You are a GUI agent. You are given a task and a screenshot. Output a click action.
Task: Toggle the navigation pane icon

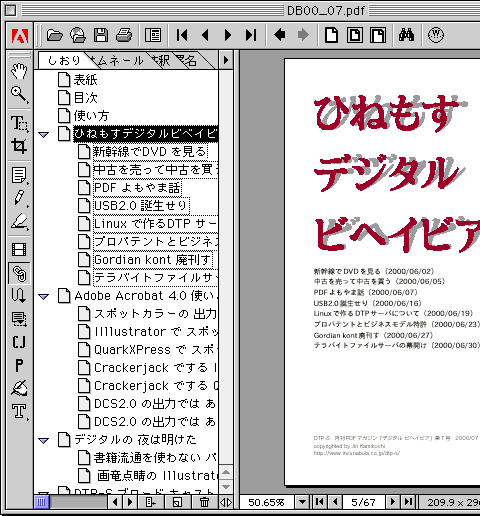(x=153, y=35)
